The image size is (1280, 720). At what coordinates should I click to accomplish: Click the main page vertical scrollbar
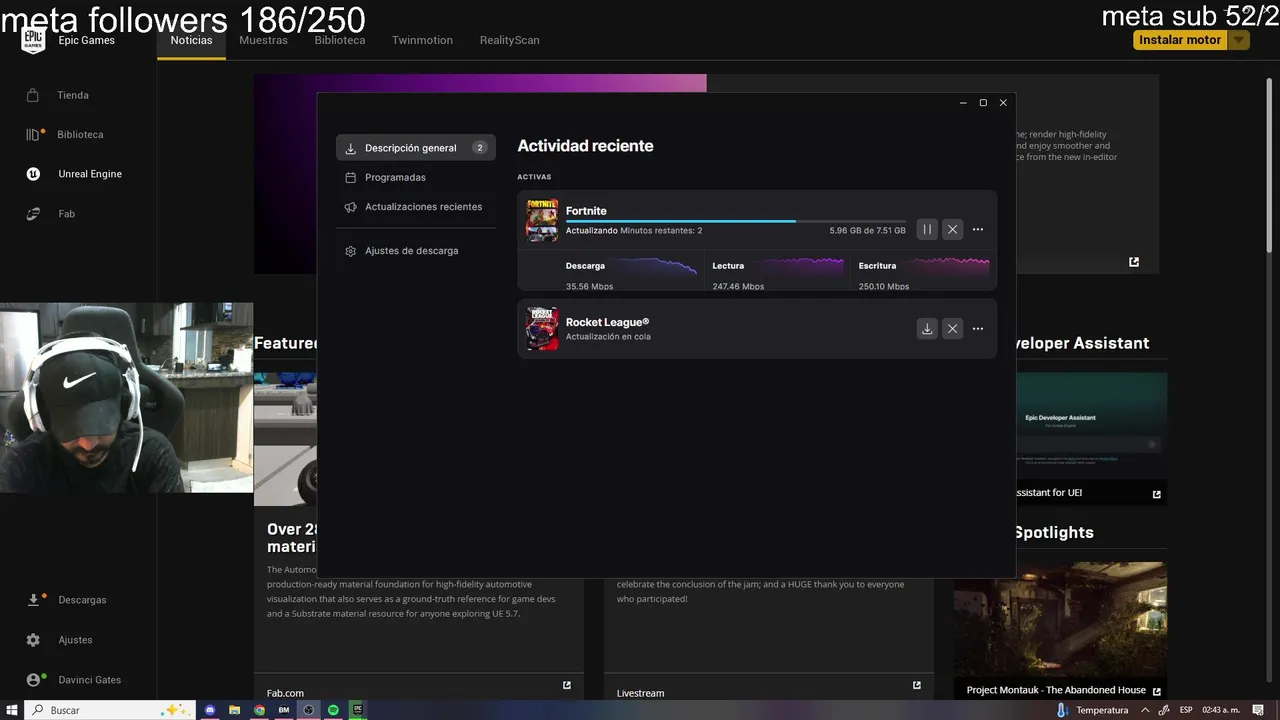(x=1269, y=165)
